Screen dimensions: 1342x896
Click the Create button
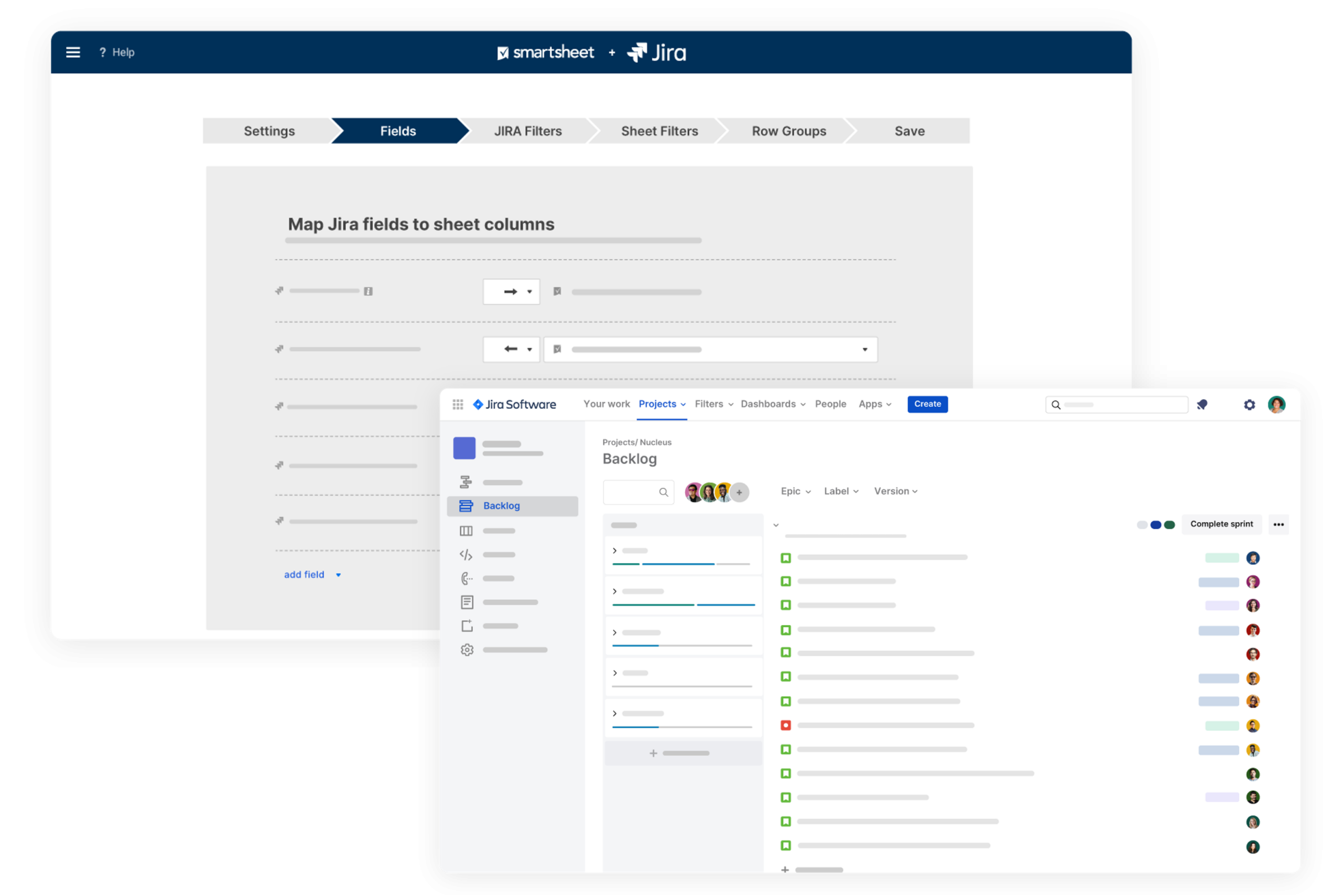[x=927, y=404]
